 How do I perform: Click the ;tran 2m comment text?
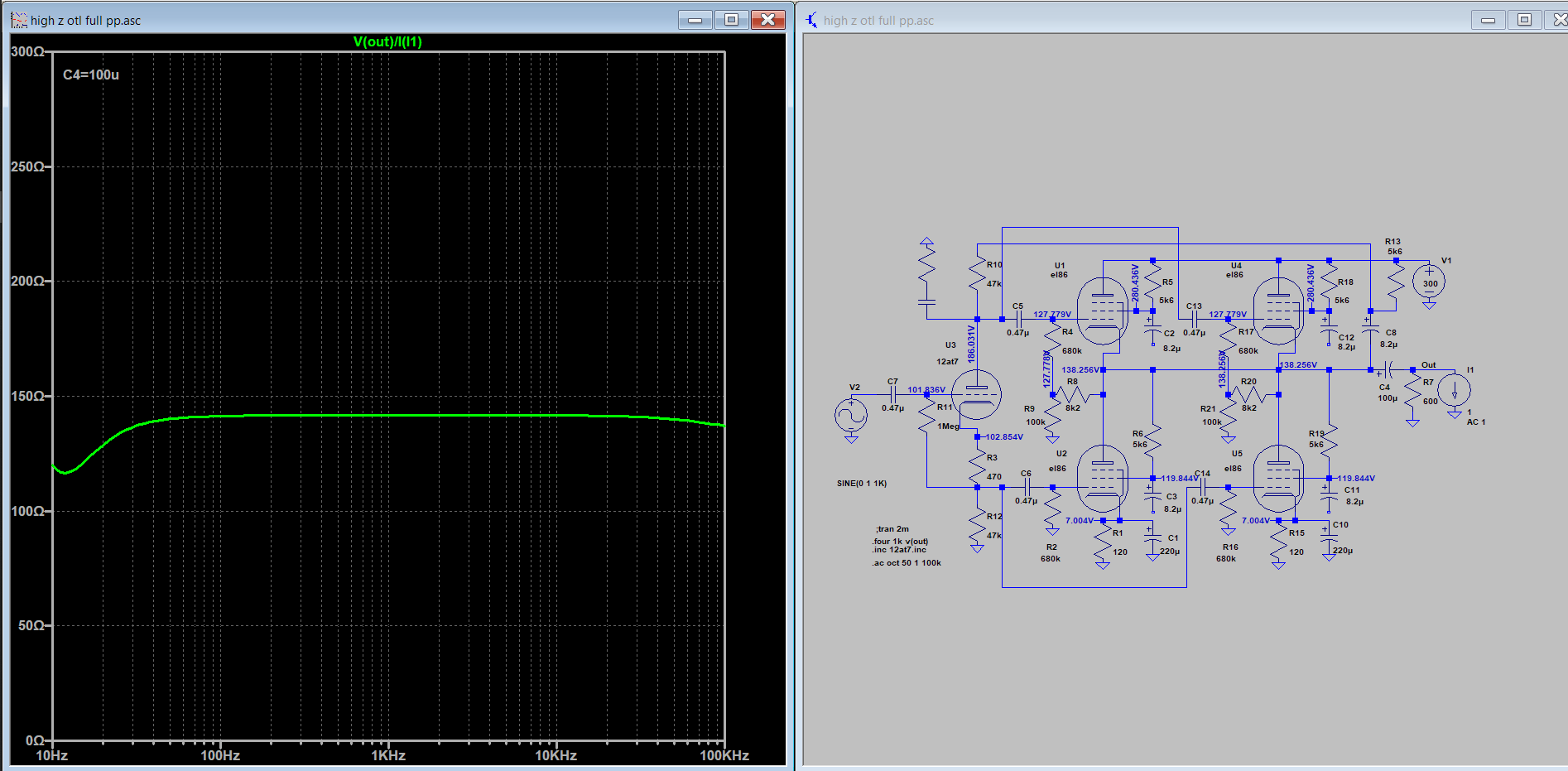tap(892, 529)
